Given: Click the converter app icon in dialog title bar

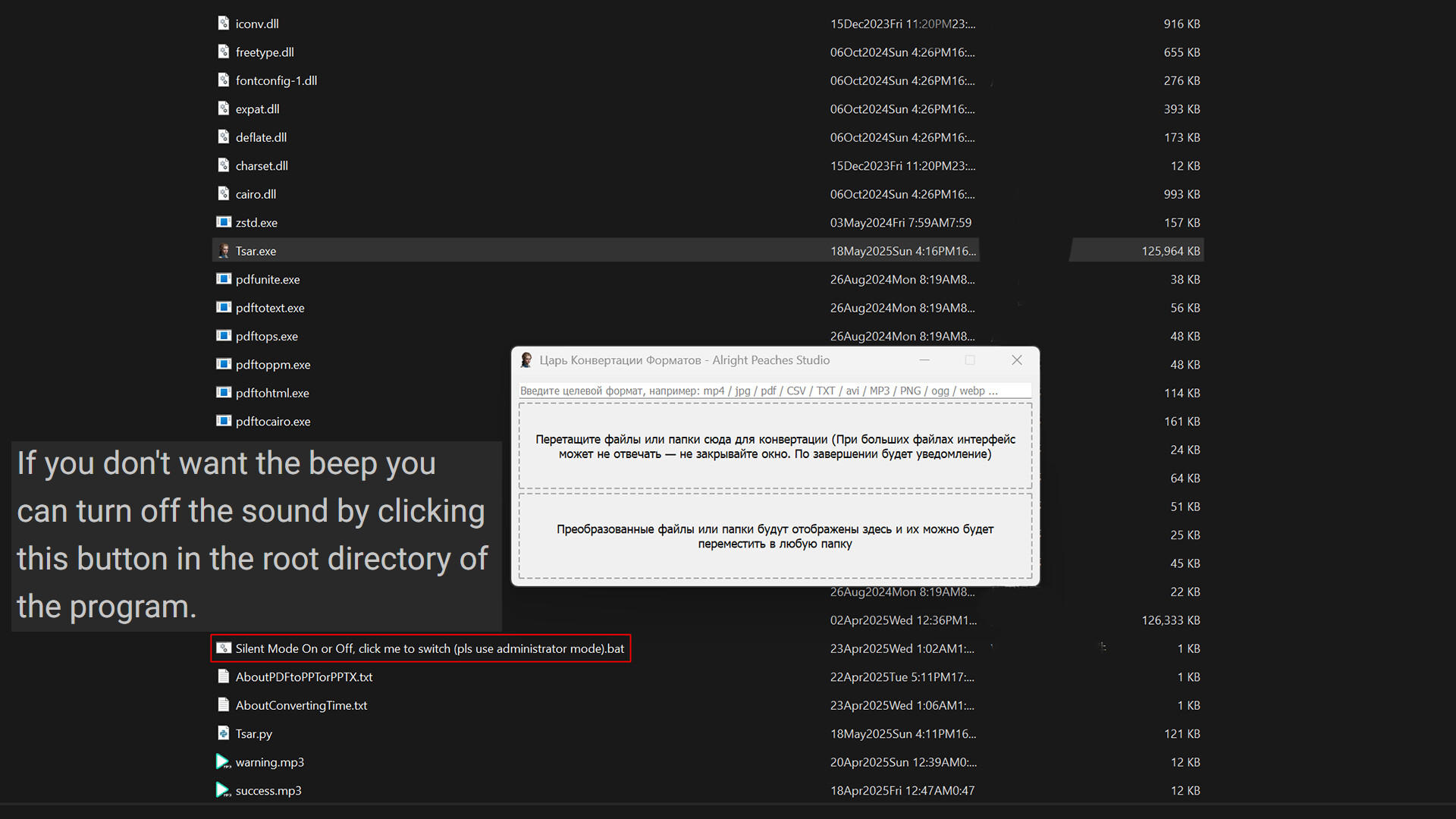Looking at the screenshot, I should tap(526, 359).
